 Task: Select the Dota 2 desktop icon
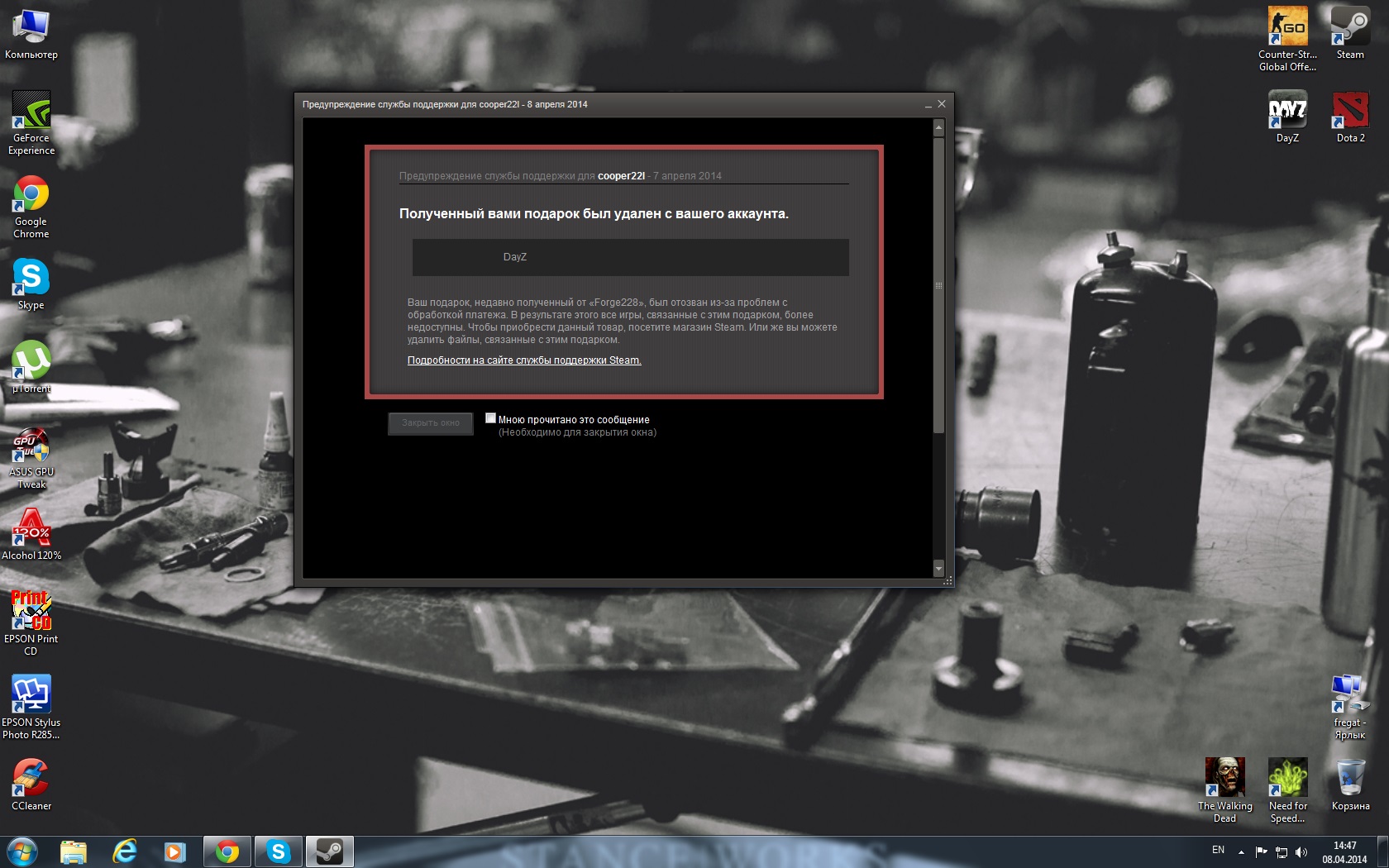[x=1350, y=117]
